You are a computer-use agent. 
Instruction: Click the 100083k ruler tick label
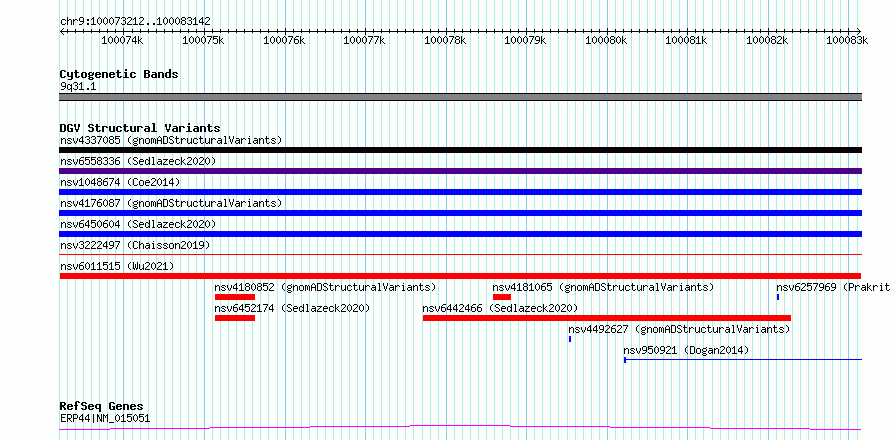pos(847,40)
